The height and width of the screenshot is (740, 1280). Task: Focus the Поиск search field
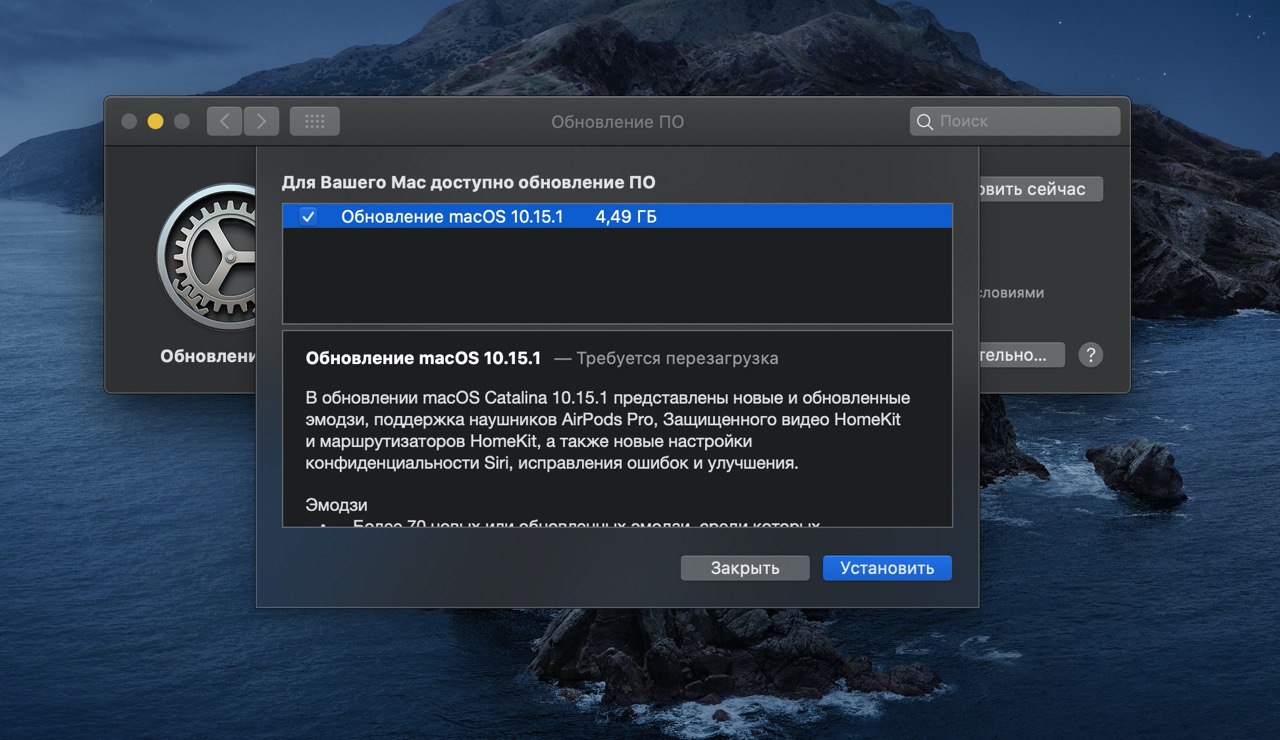click(x=1015, y=121)
